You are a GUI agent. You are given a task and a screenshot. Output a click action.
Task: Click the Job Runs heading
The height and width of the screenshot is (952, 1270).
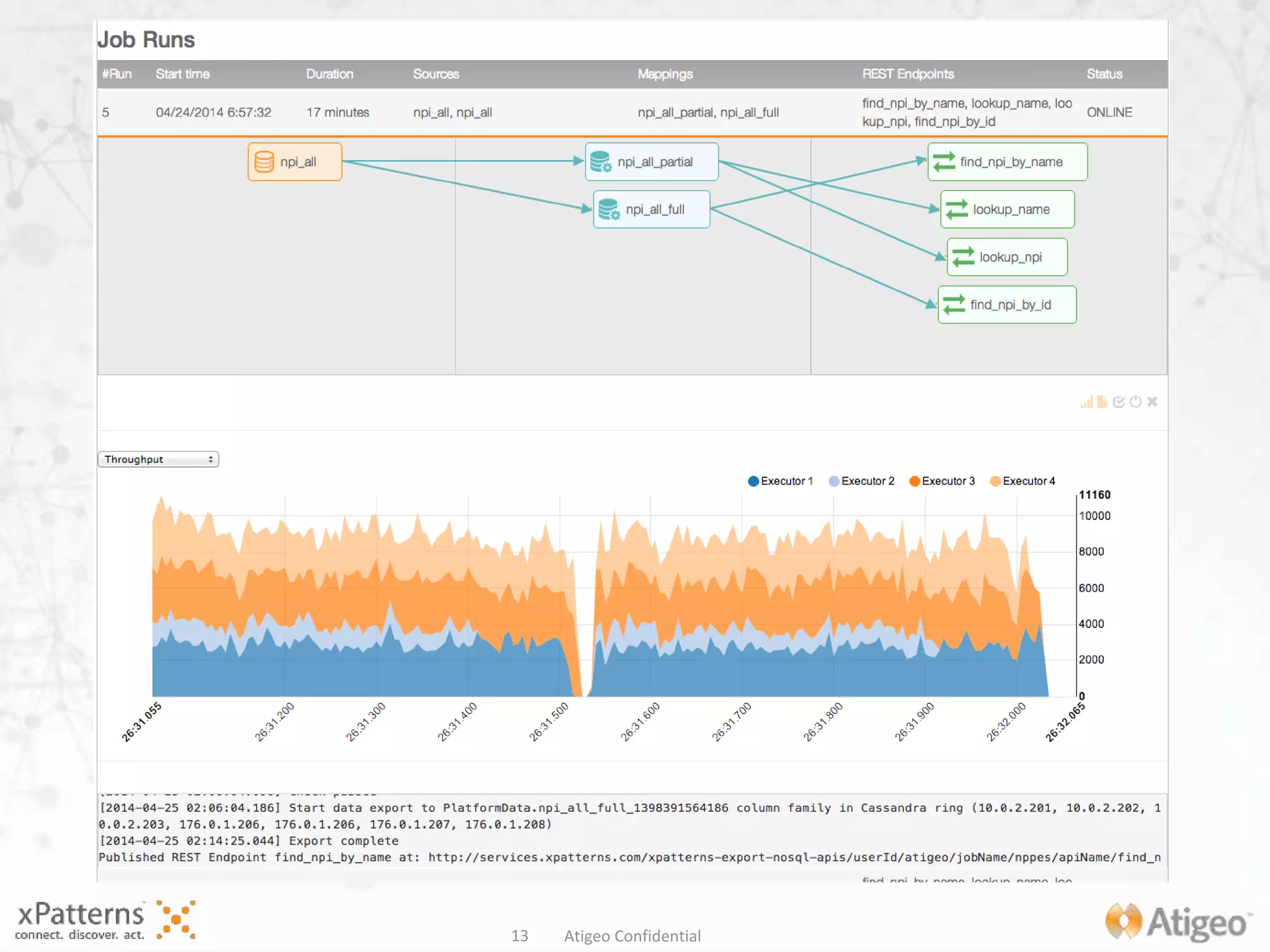(x=146, y=40)
